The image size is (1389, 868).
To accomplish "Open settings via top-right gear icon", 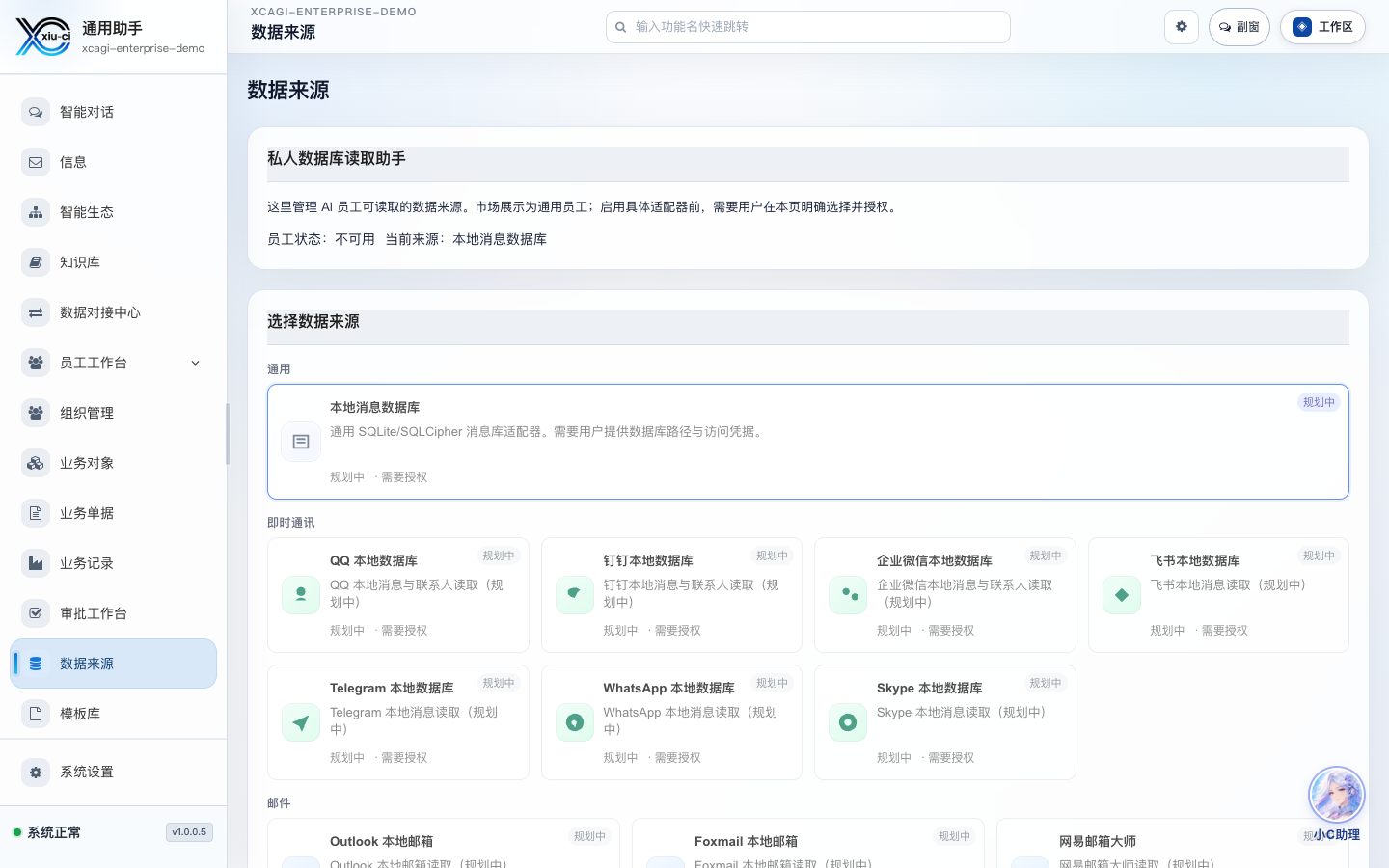I will 1182,27.
